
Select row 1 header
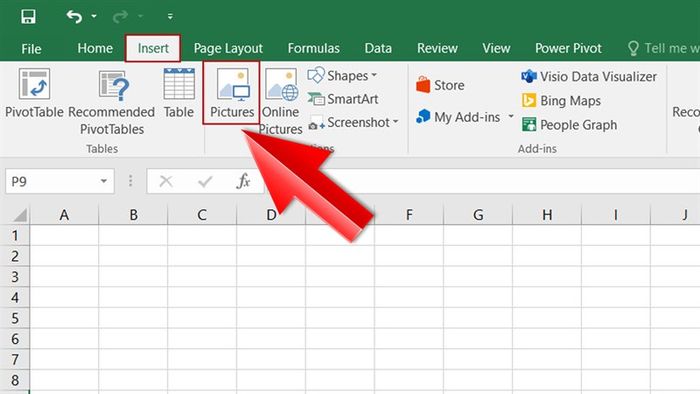click(x=15, y=235)
